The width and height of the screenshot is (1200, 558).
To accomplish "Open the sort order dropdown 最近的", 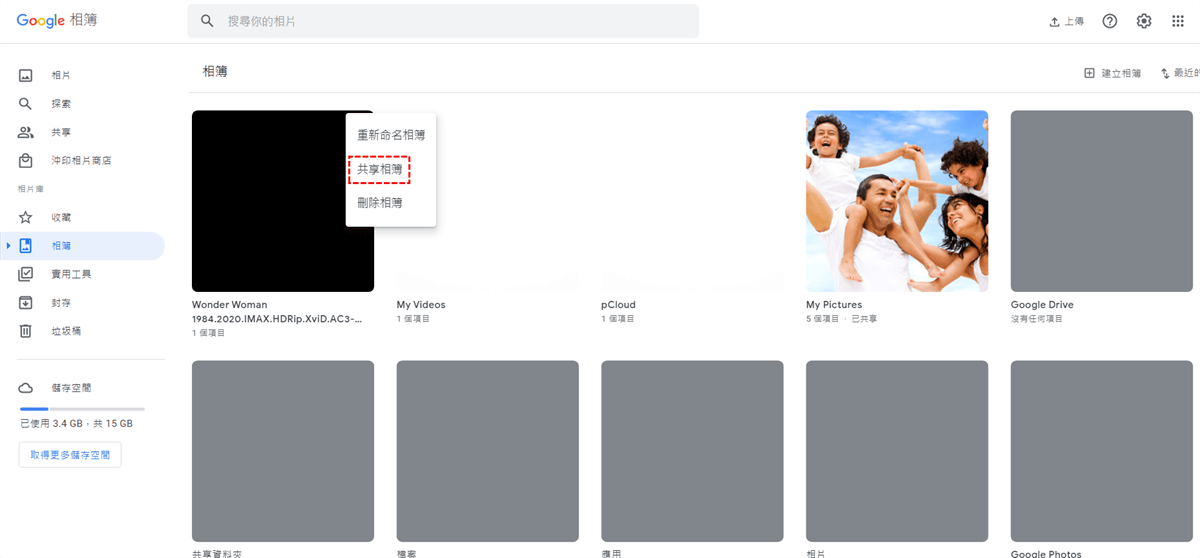I will tap(1180, 73).
